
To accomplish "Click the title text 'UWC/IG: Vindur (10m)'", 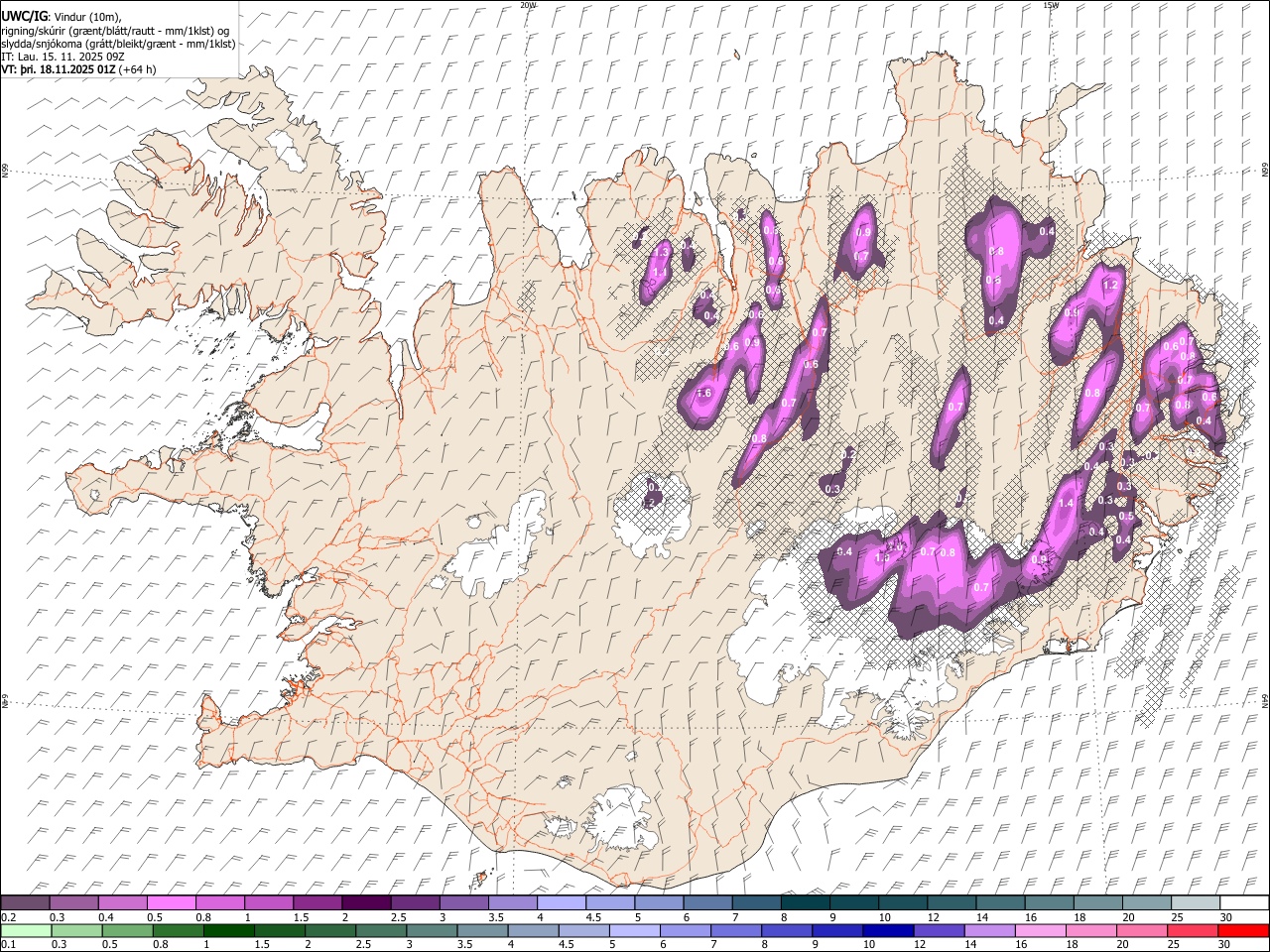I will [62, 16].
